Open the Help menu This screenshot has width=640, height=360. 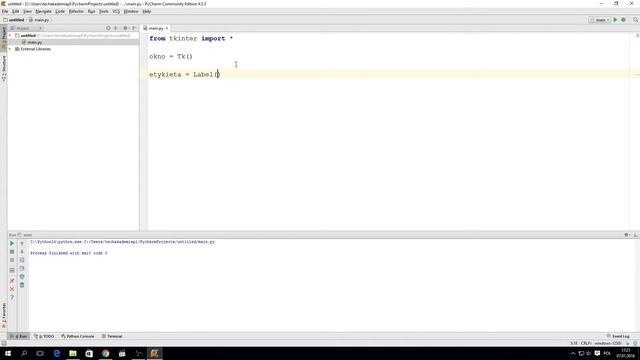147,11
